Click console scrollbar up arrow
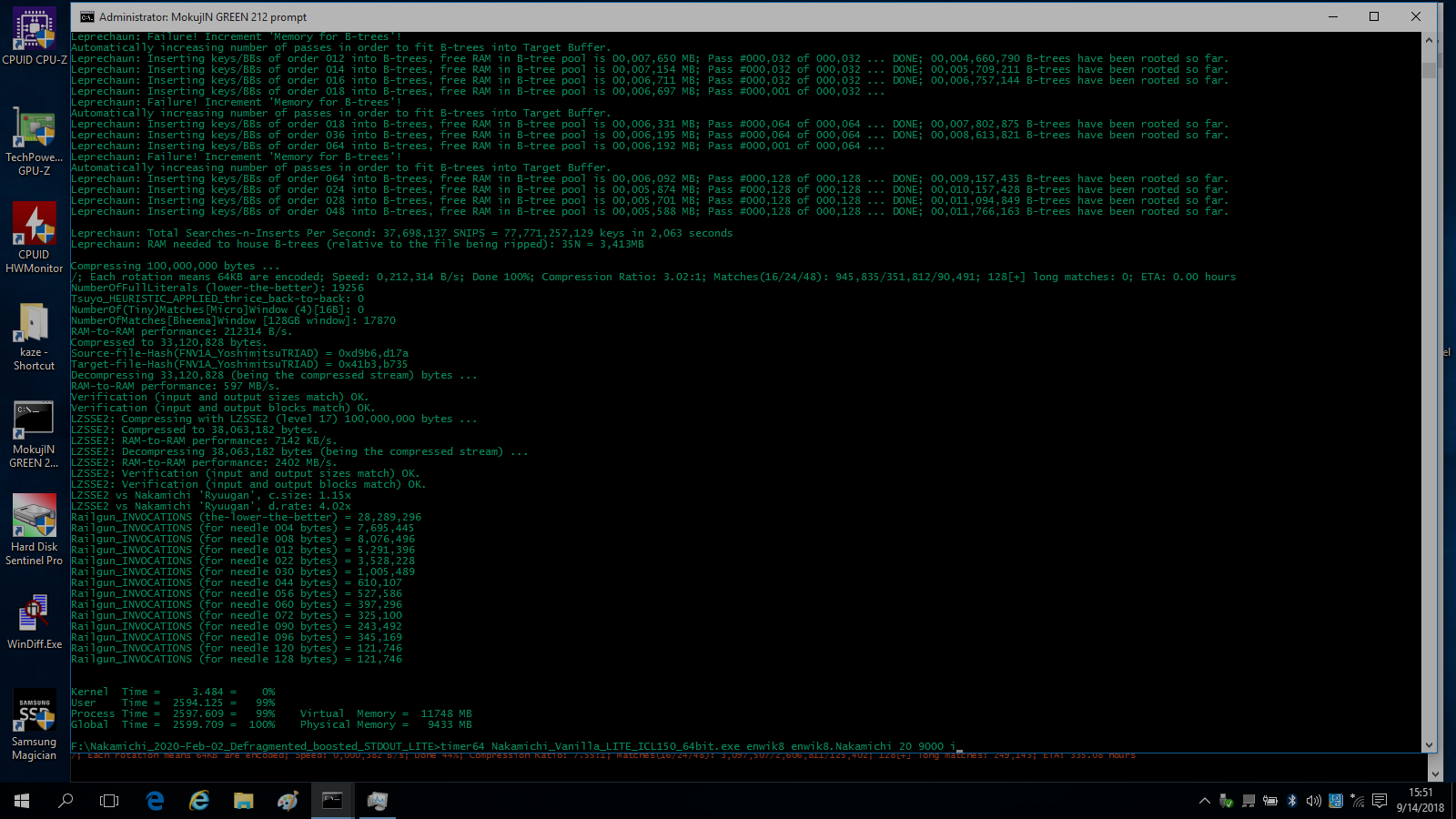The image size is (1456, 819). (1429, 40)
